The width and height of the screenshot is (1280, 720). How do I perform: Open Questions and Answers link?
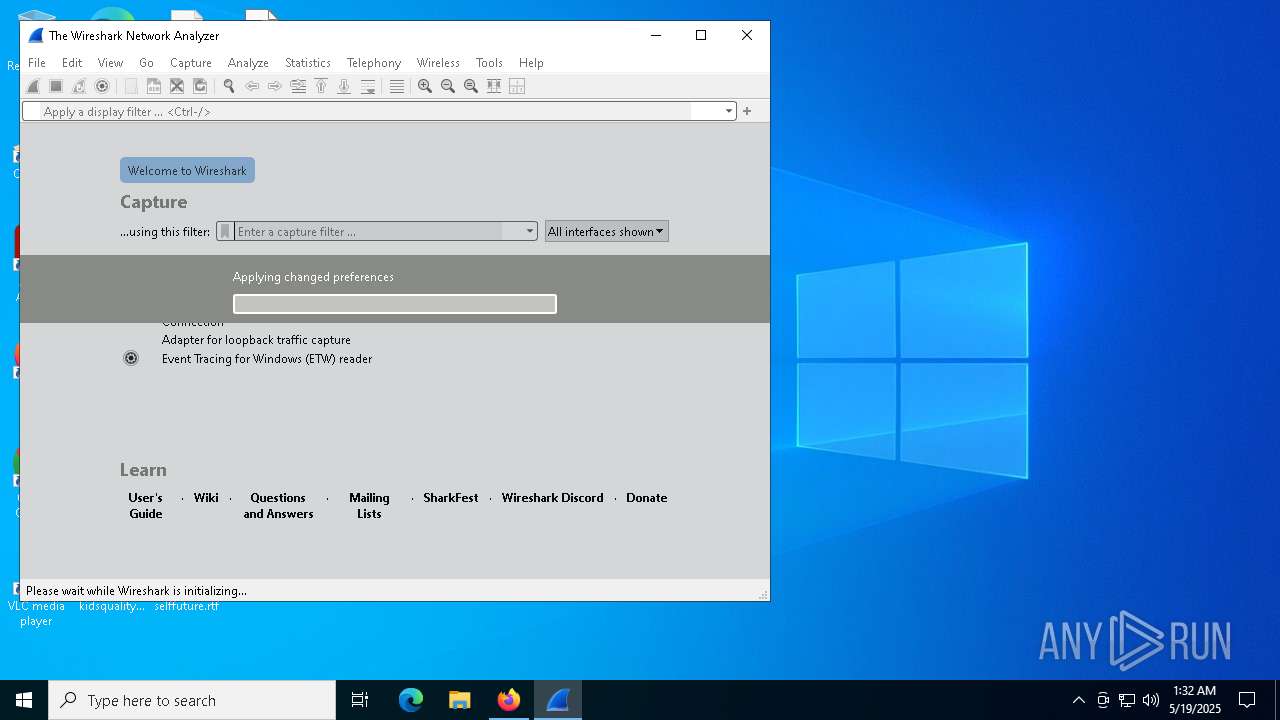point(278,505)
